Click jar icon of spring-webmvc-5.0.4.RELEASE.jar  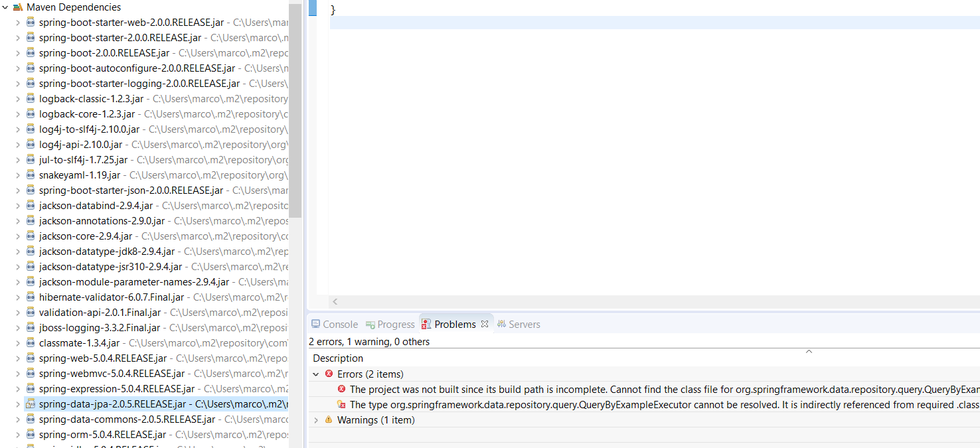click(x=31, y=374)
